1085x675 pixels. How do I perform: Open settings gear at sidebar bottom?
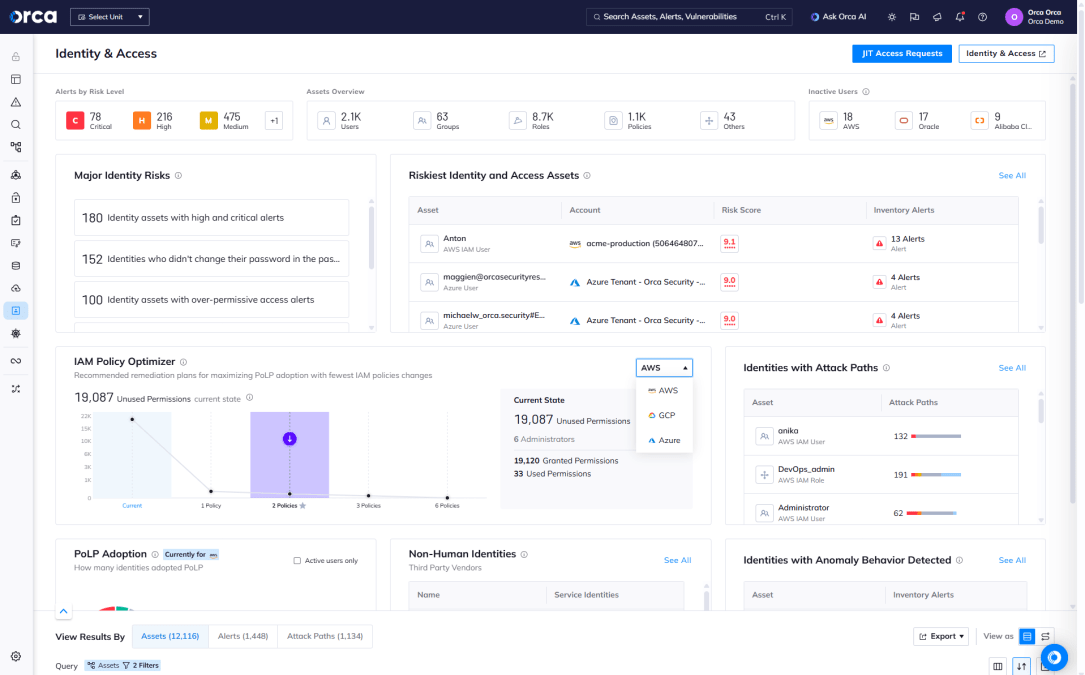tap(16, 656)
